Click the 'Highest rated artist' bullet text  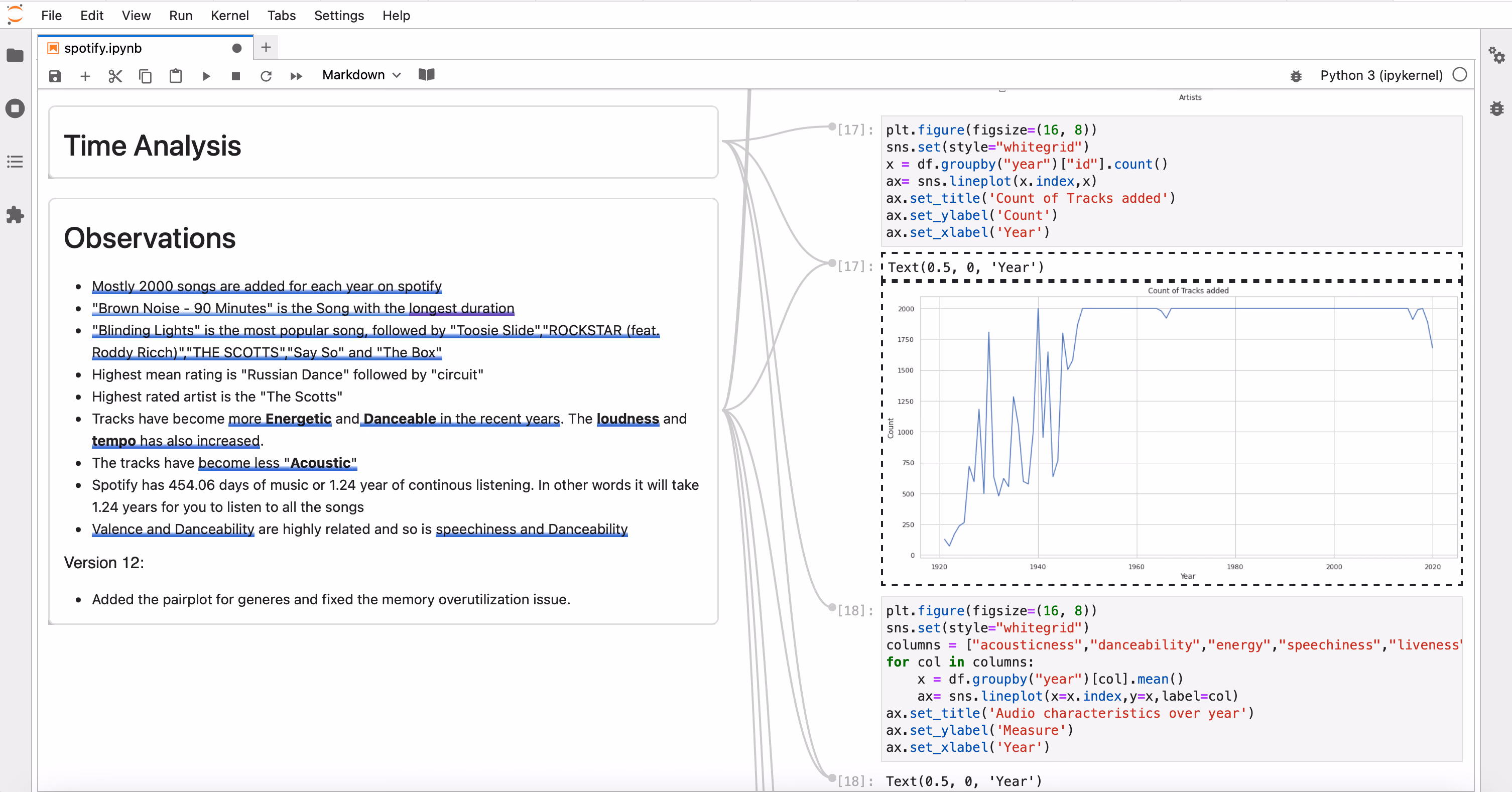tap(217, 397)
